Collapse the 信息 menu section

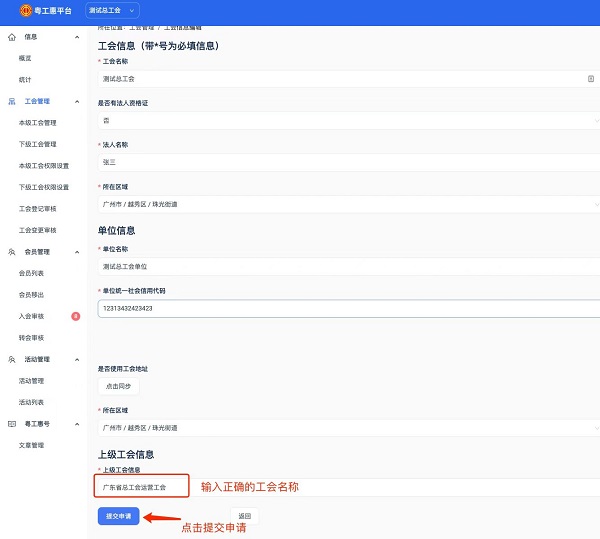point(77,37)
